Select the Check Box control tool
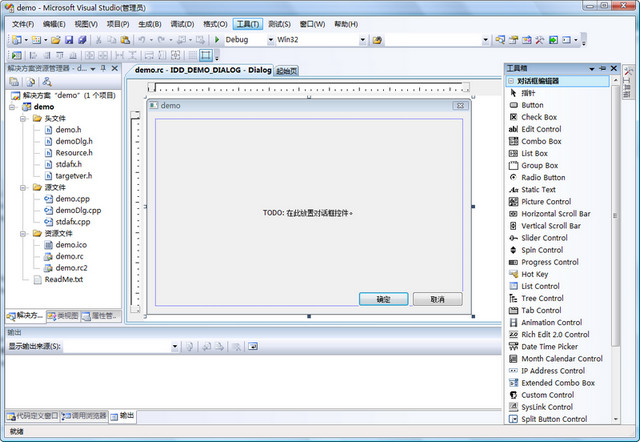Screen dimensions: 640x442 [x=538, y=117]
